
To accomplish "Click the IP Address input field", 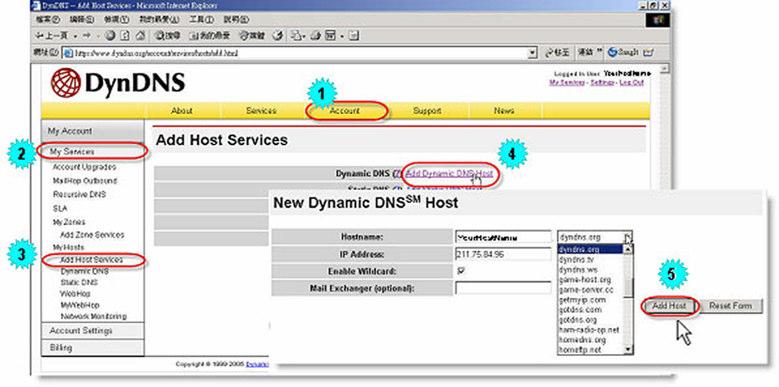I will pos(503,254).
